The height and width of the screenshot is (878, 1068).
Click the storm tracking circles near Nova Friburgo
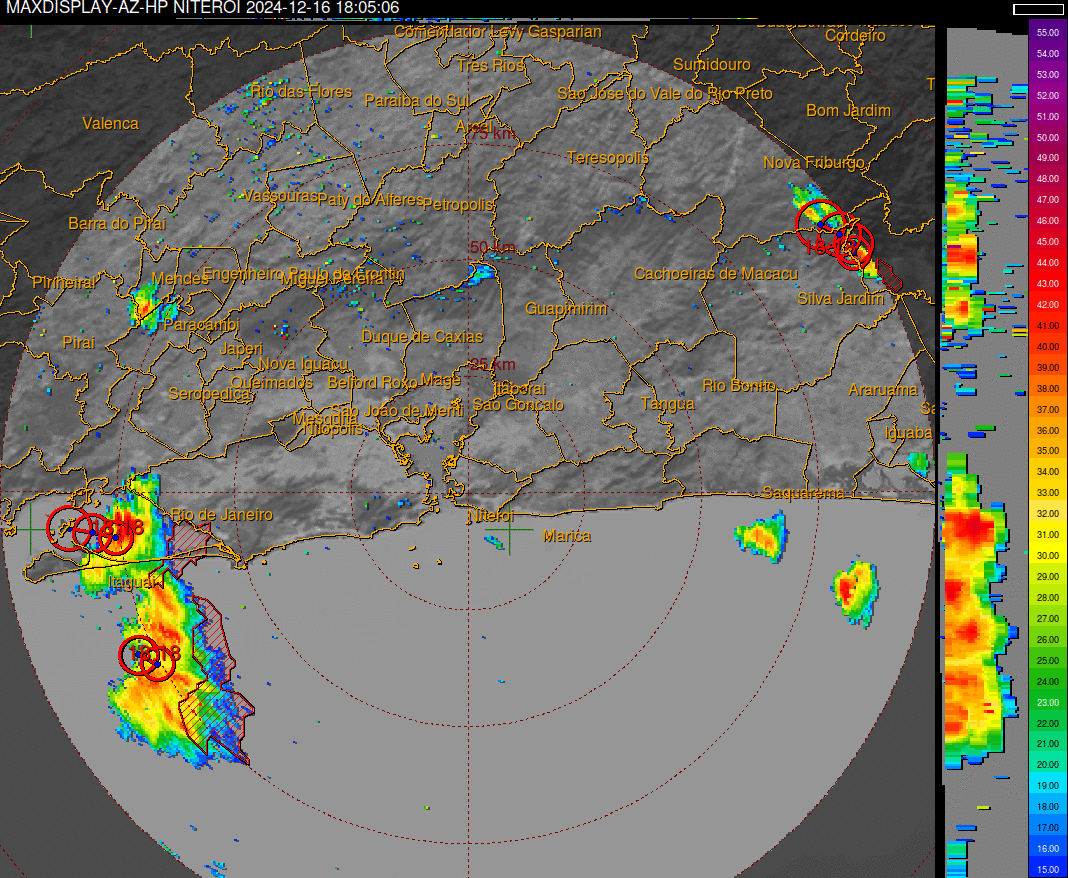835,232
